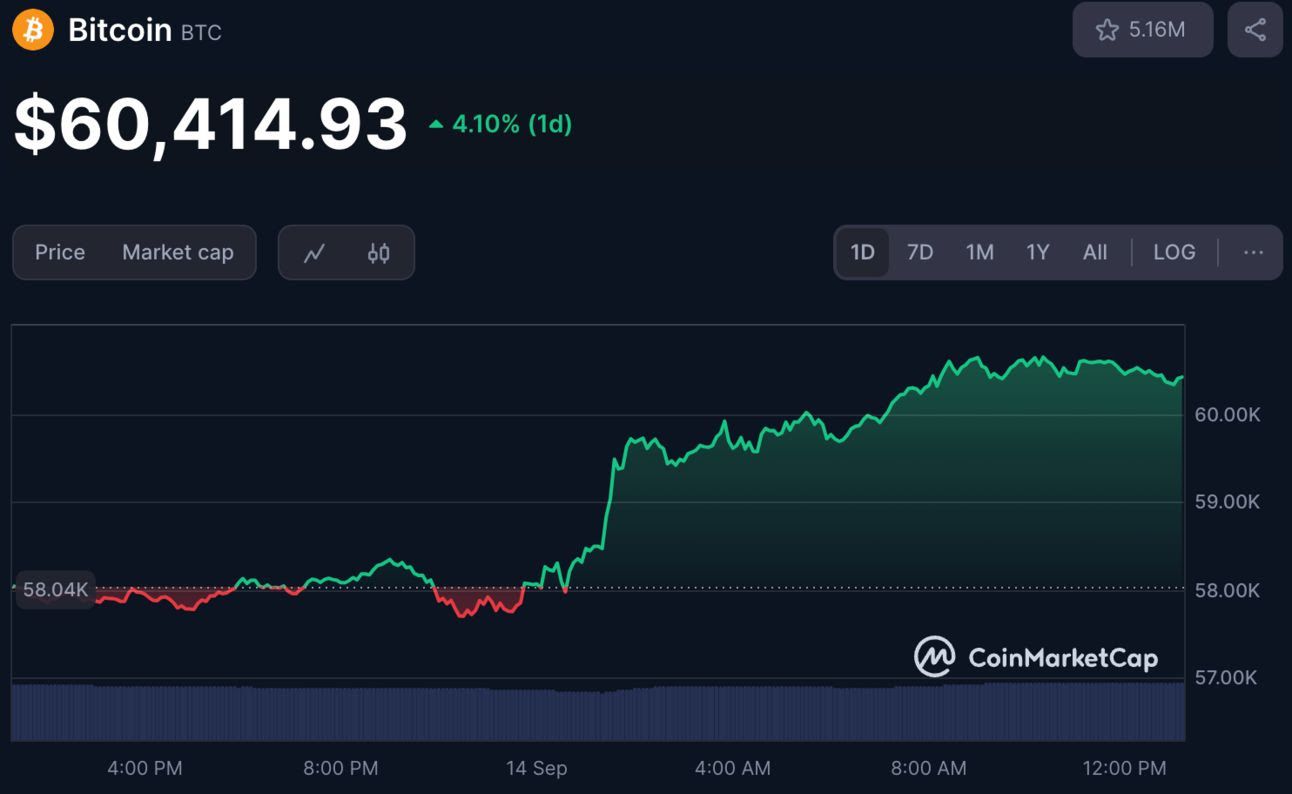Click the green 4.10% (1d) change indicator
1292x794 pixels.
click(500, 125)
